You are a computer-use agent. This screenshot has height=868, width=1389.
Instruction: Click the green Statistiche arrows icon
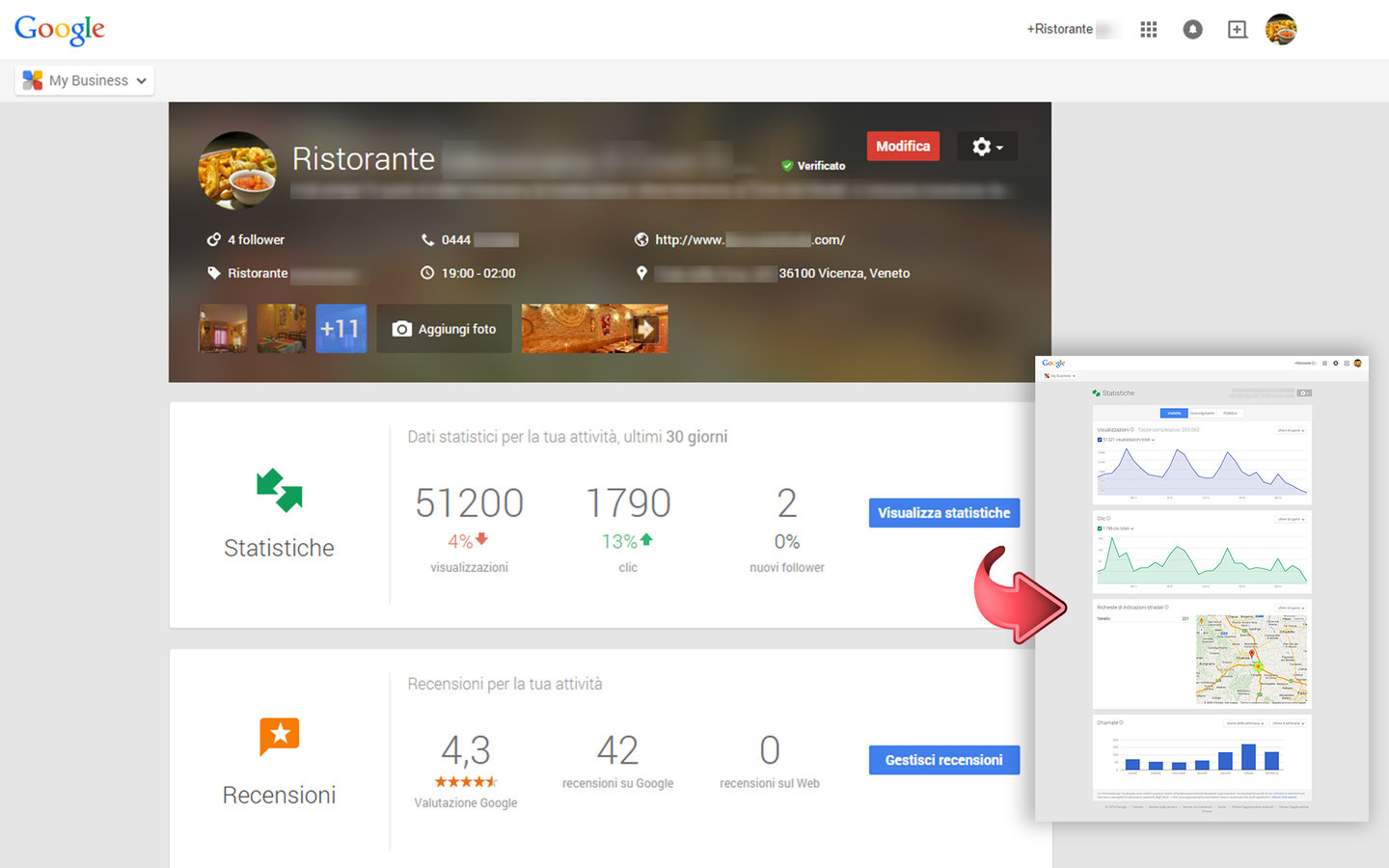click(280, 490)
